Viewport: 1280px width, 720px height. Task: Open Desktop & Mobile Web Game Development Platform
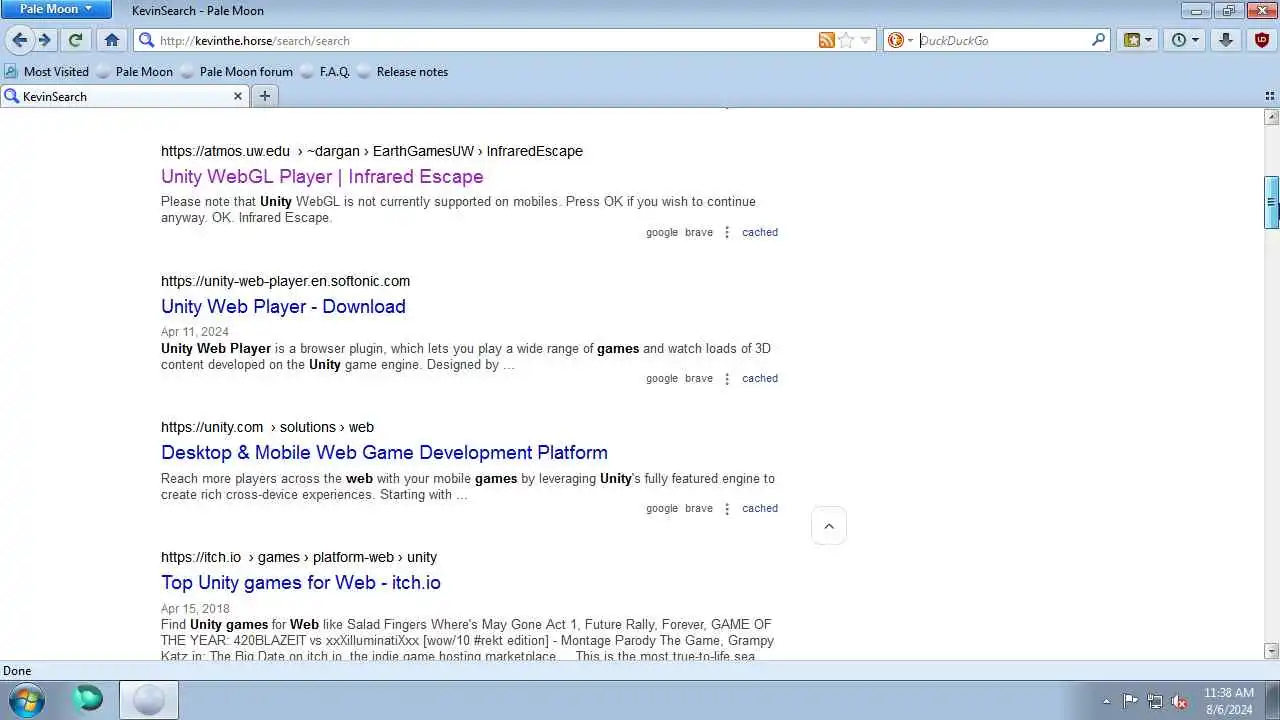[384, 452]
